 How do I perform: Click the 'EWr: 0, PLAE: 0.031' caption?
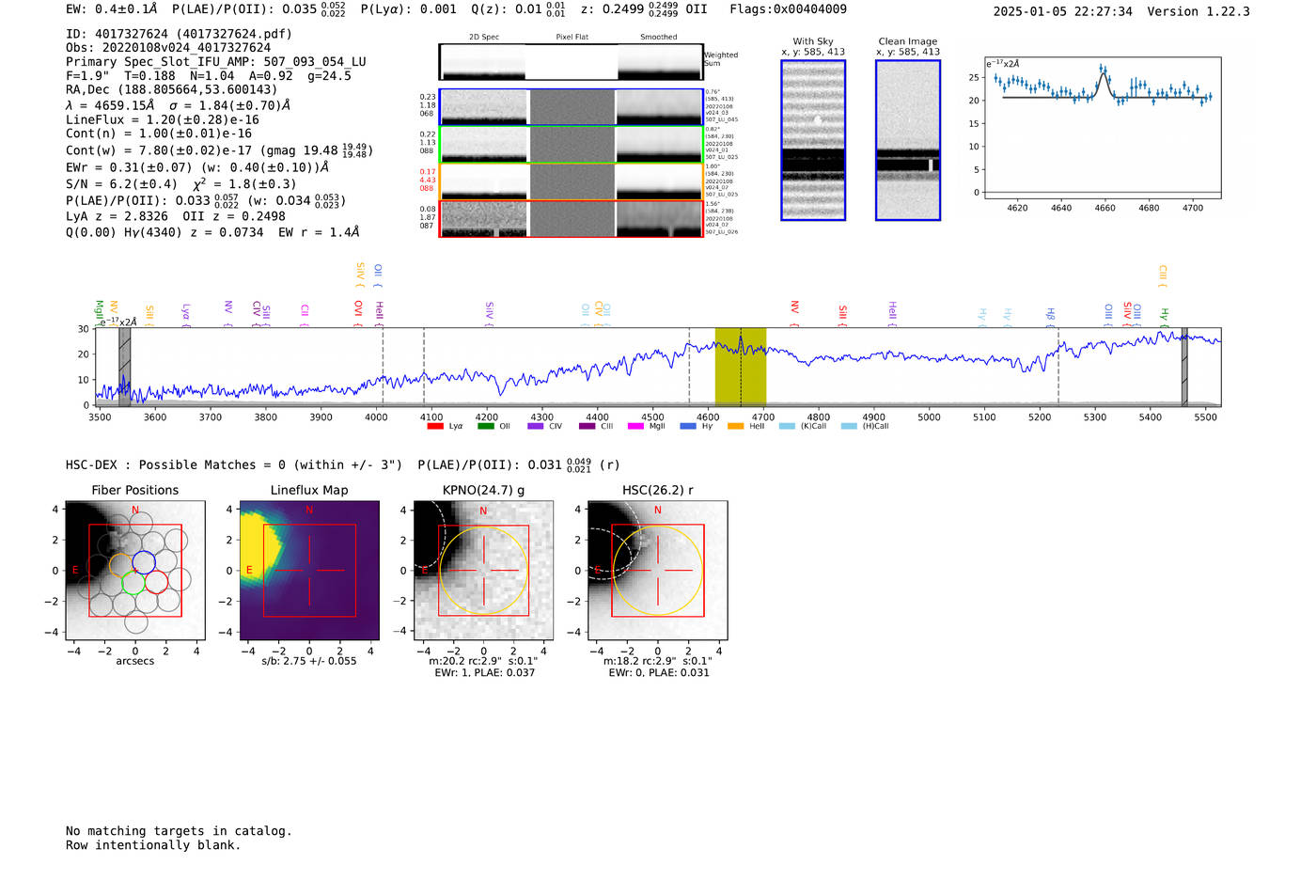click(x=659, y=672)
